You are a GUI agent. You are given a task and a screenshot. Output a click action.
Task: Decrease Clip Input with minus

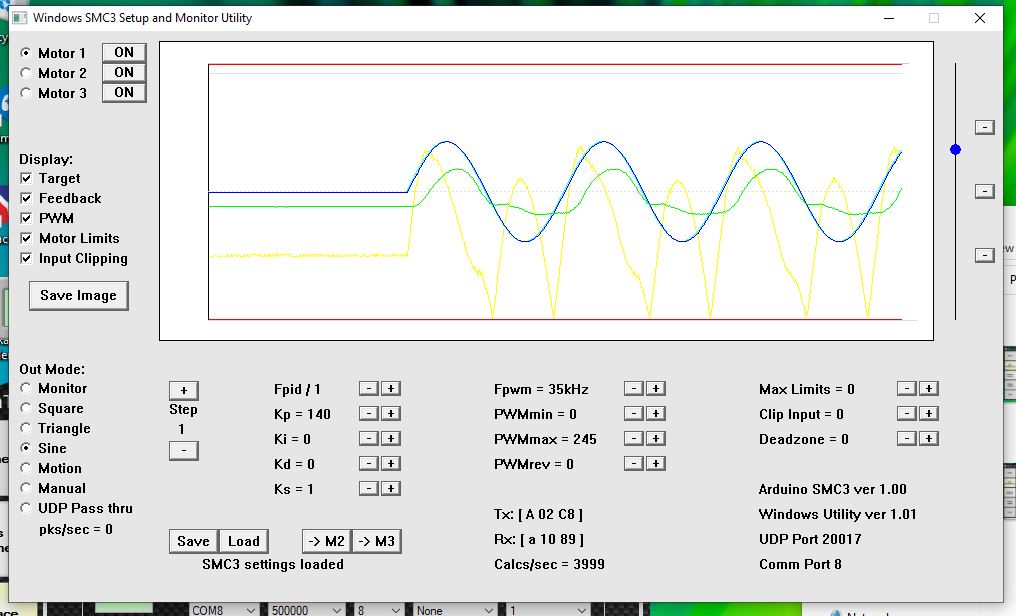point(906,414)
